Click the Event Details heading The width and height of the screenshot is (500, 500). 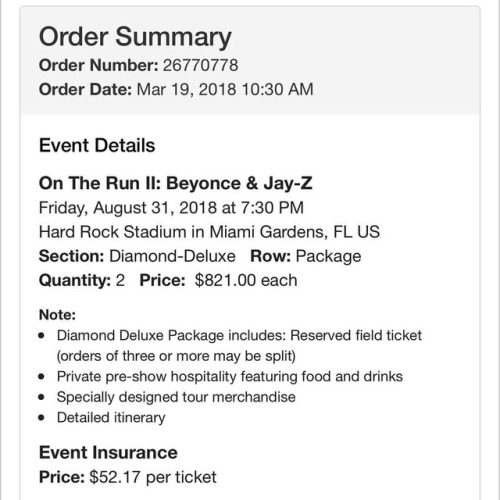(97, 146)
